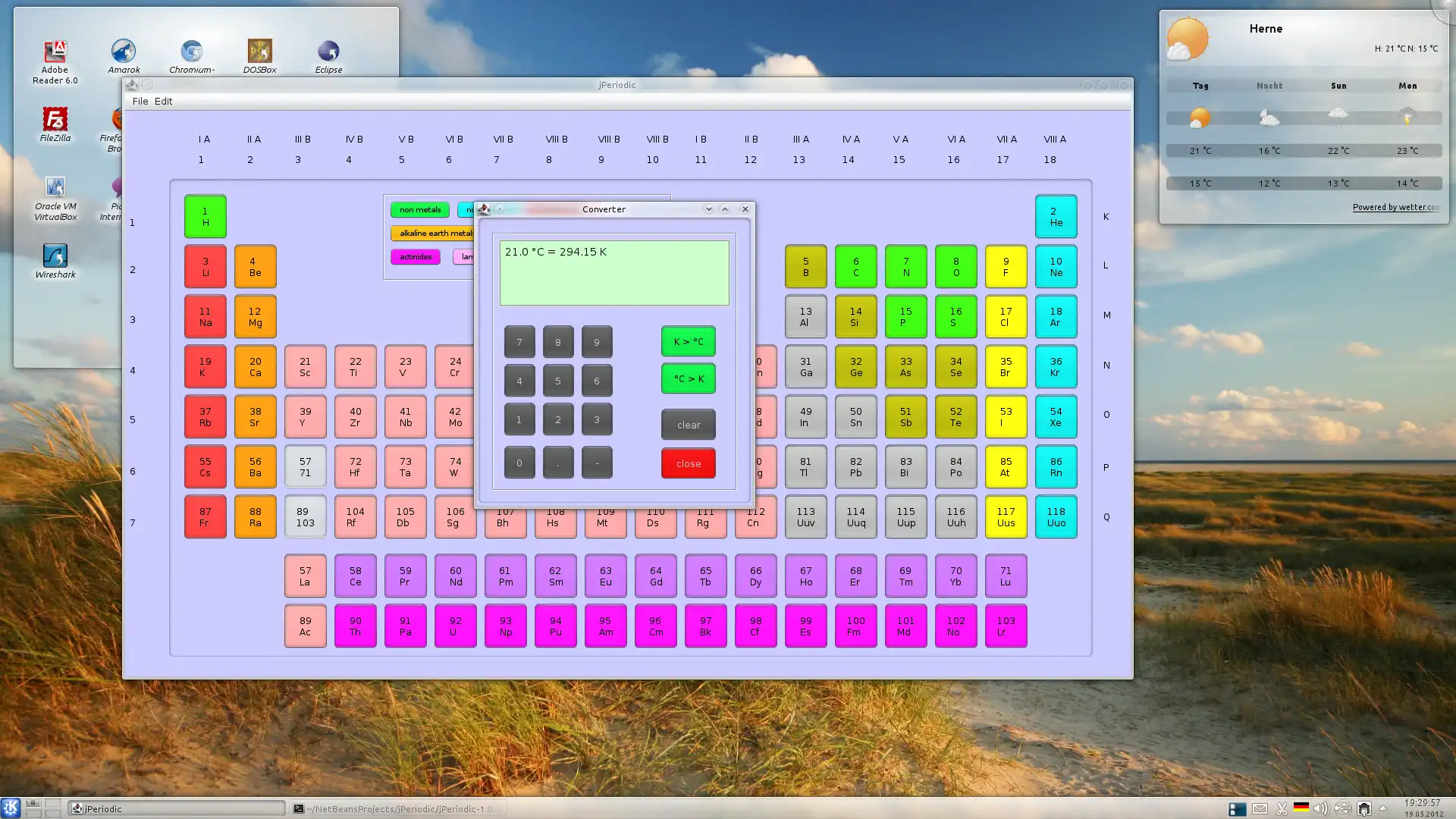
Task: Click the Wireshark application icon
Action: point(55,255)
